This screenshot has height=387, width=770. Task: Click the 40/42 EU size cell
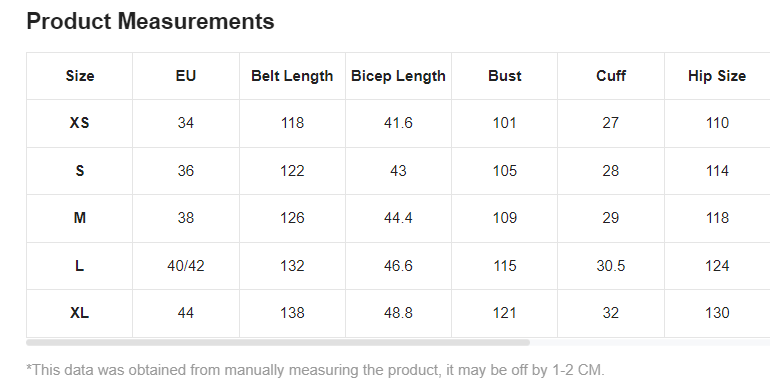186,266
